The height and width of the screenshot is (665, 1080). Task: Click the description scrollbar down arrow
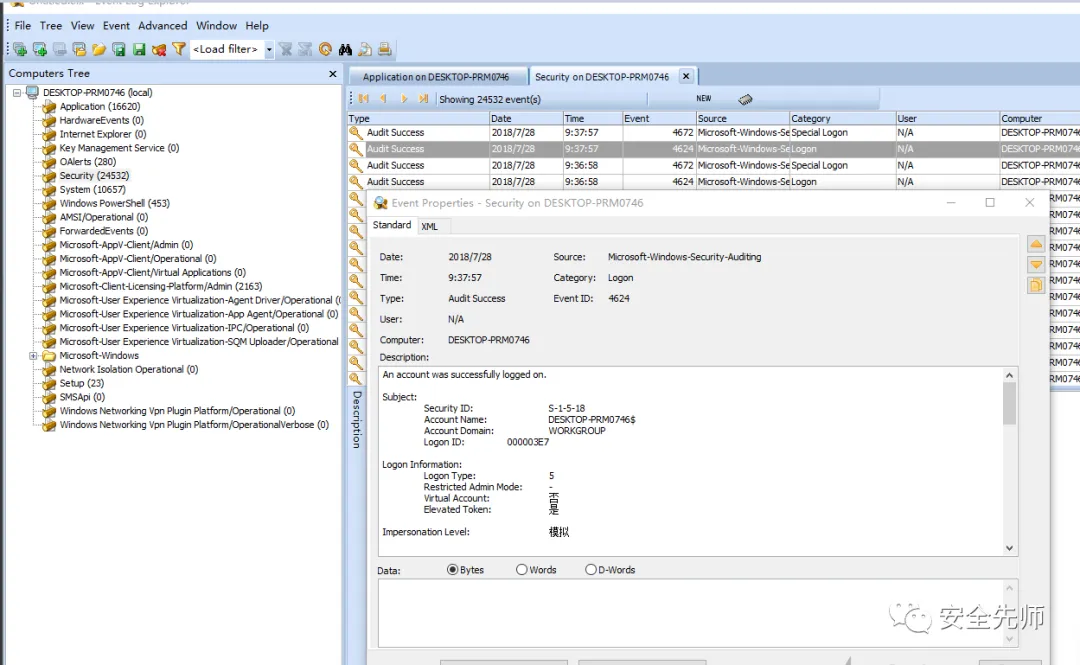1009,549
